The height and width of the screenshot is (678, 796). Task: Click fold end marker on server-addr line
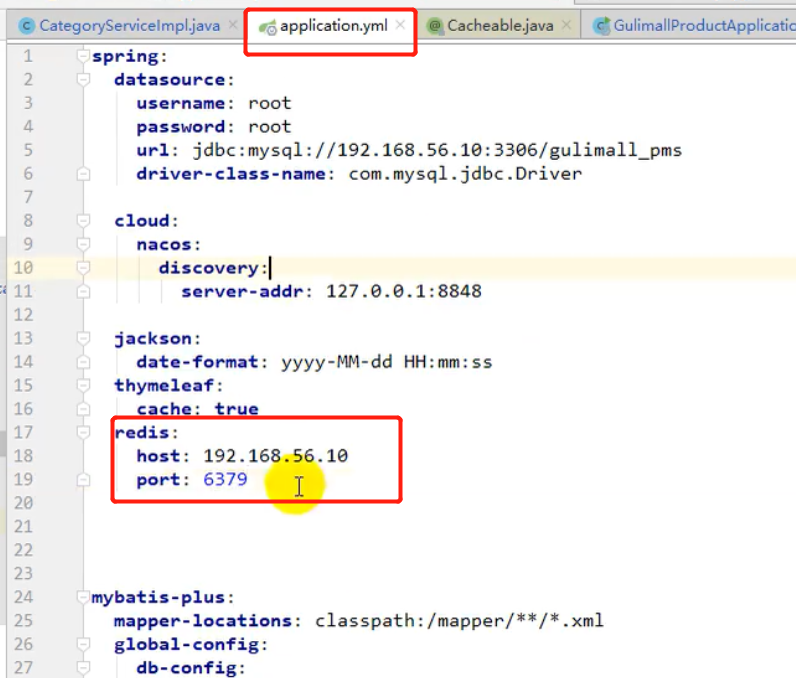tap(83, 291)
